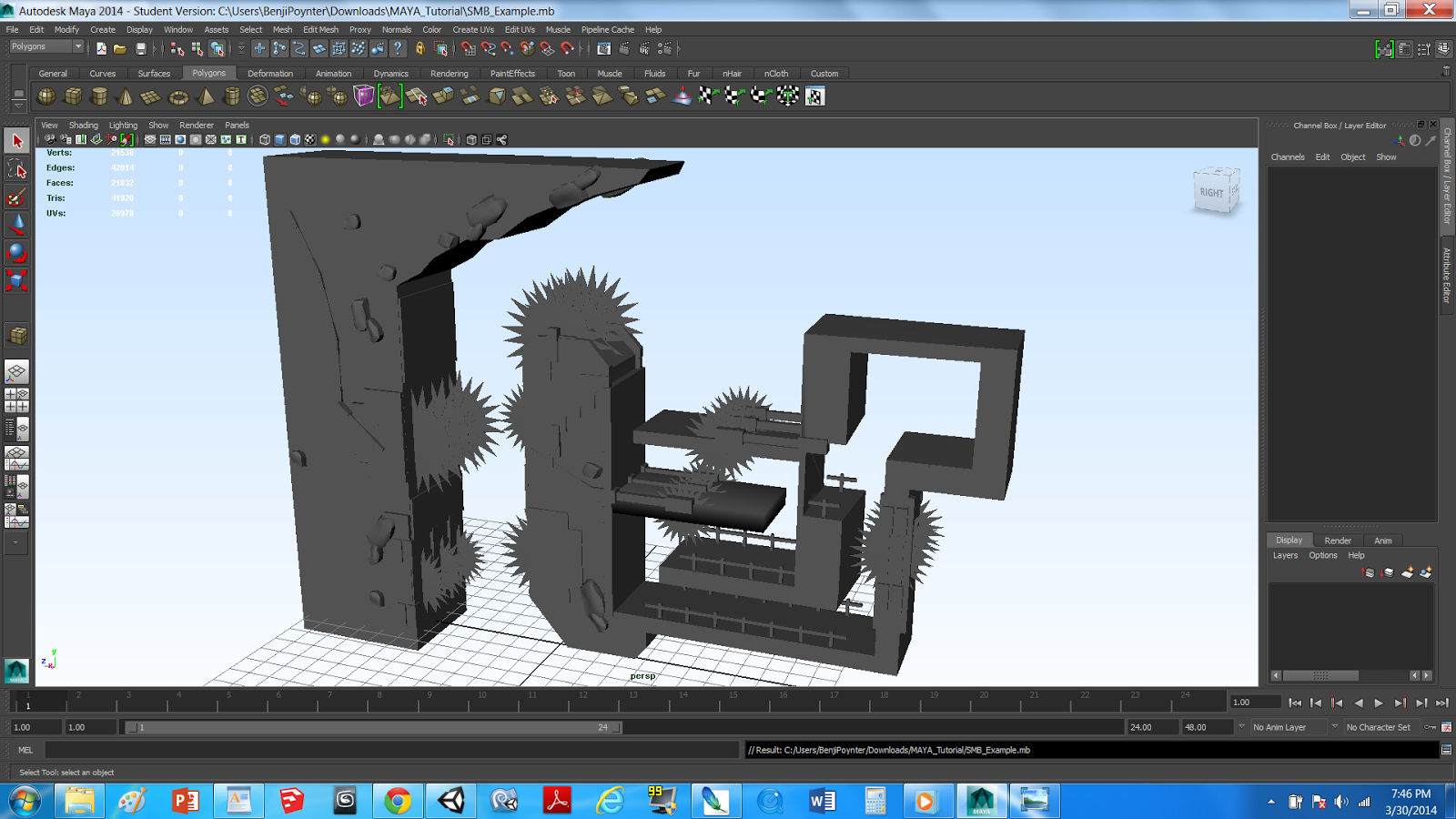This screenshot has width=1456, height=819.
Task: Toggle wireframe on shaded in viewport toolbar
Action: 295,140
